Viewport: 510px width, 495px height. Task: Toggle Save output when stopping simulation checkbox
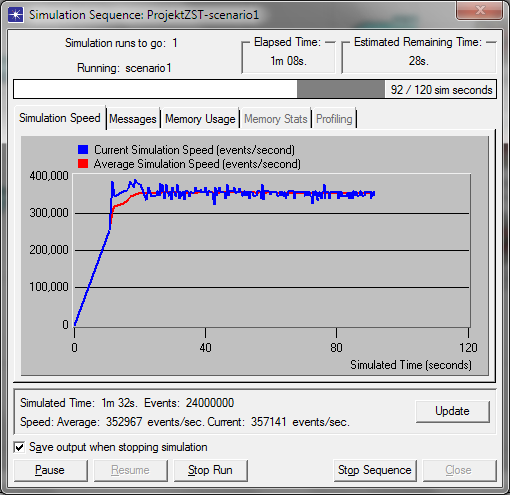pos(19,447)
